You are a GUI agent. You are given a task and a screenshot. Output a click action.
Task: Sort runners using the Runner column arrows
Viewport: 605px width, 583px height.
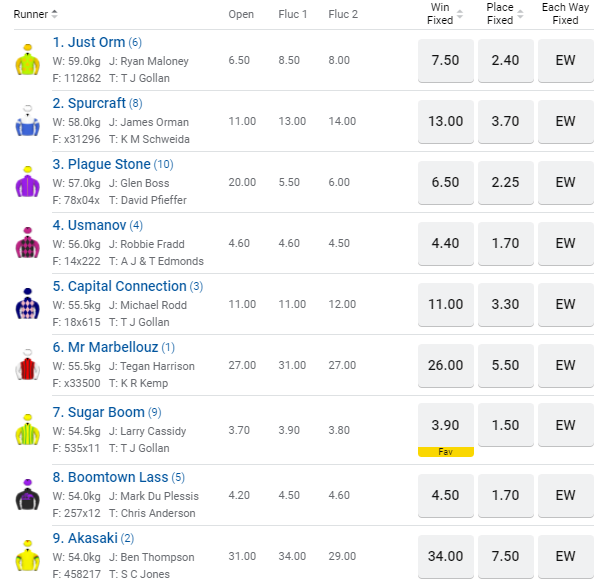[55, 14]
